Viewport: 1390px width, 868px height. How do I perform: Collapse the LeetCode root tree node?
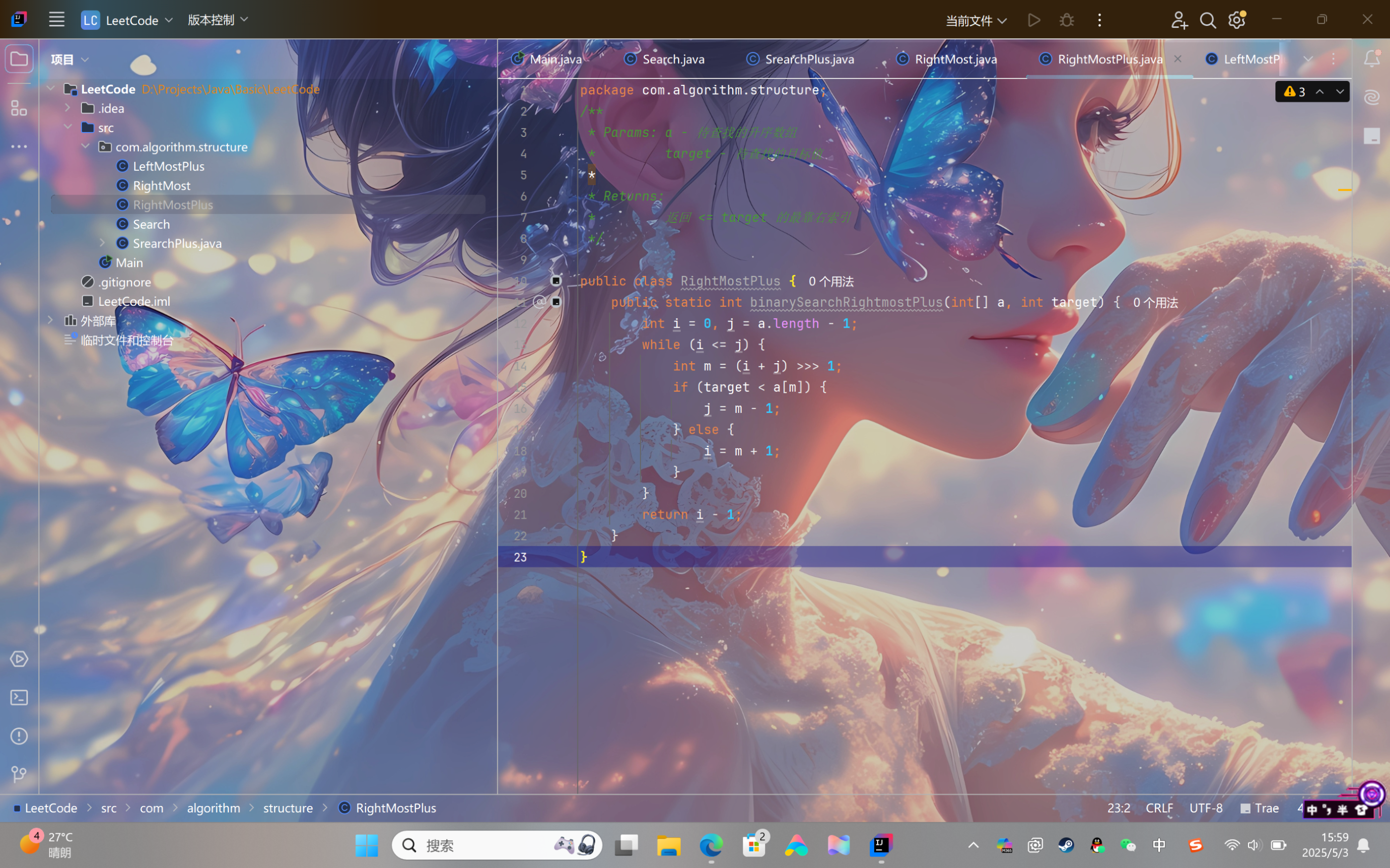pos(51,88)
